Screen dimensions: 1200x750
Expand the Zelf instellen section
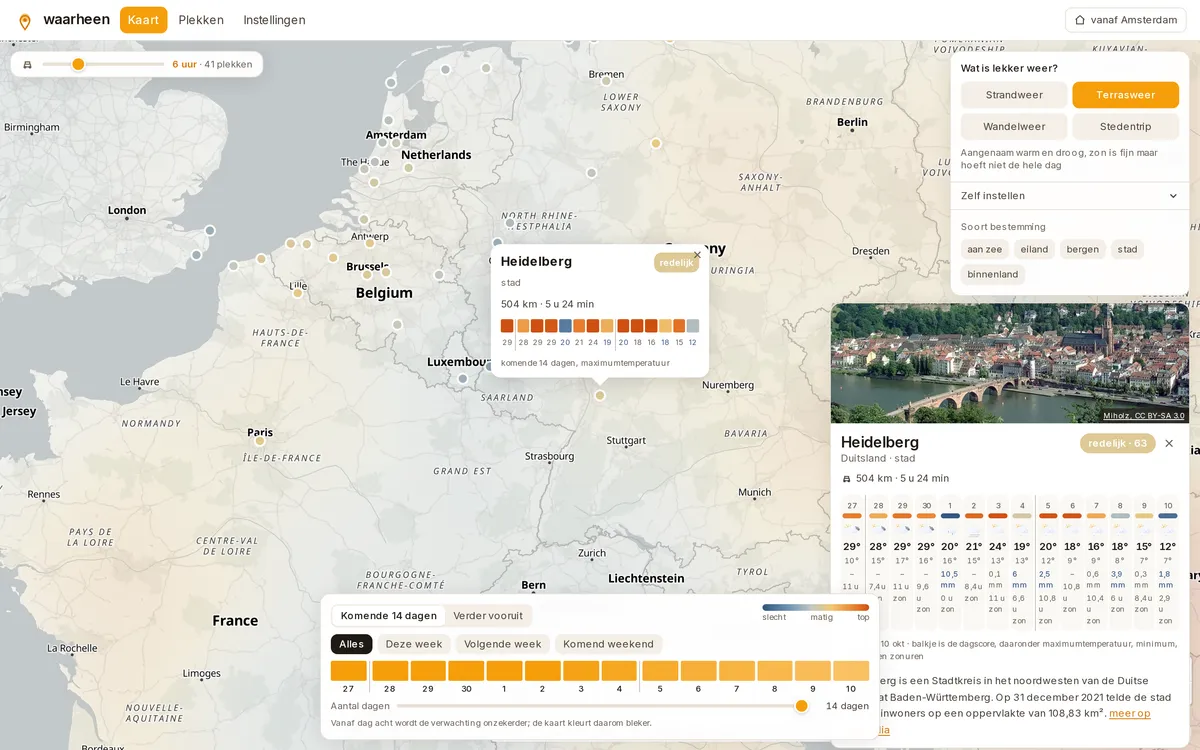tap(1070, 196)
